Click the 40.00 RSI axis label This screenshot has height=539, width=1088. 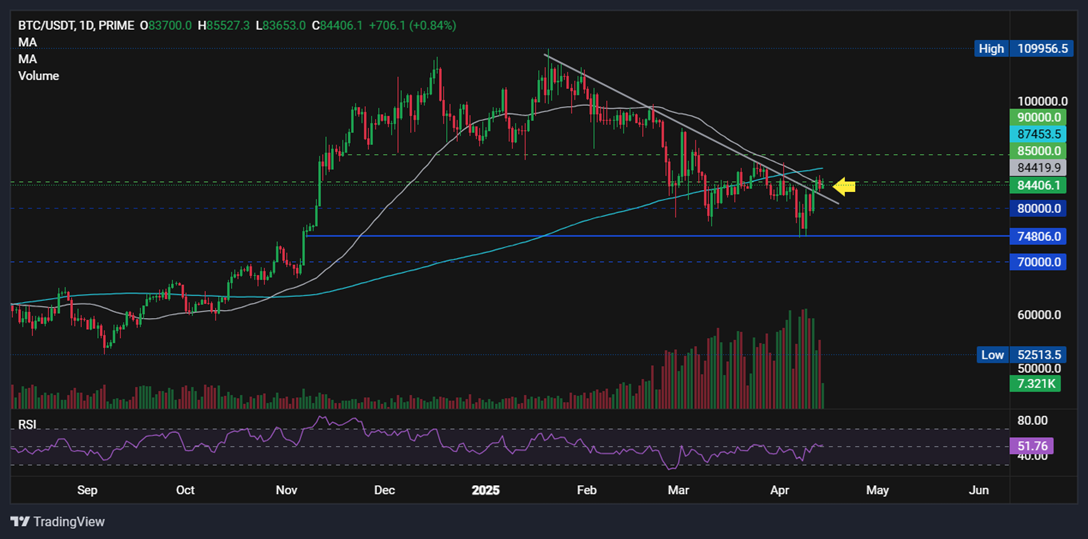(1034, 456)
